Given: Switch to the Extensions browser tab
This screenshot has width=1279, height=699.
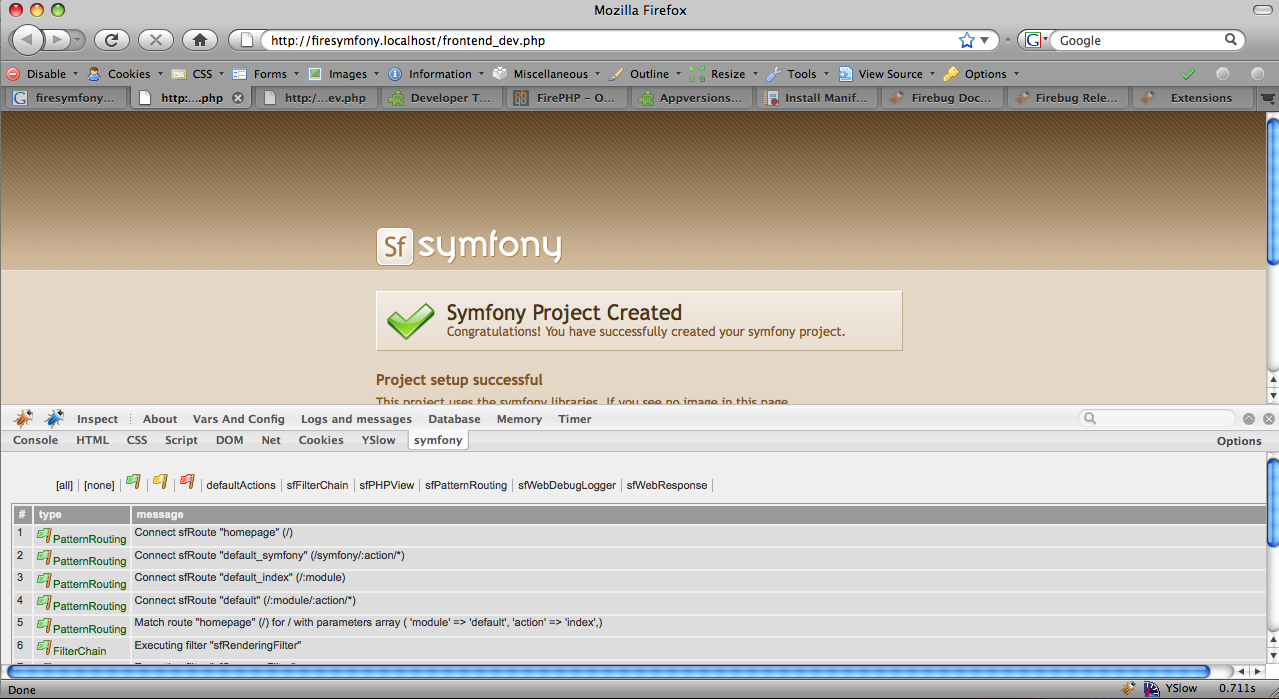Looking at the screenshot, I should [x=1191, y=98].
